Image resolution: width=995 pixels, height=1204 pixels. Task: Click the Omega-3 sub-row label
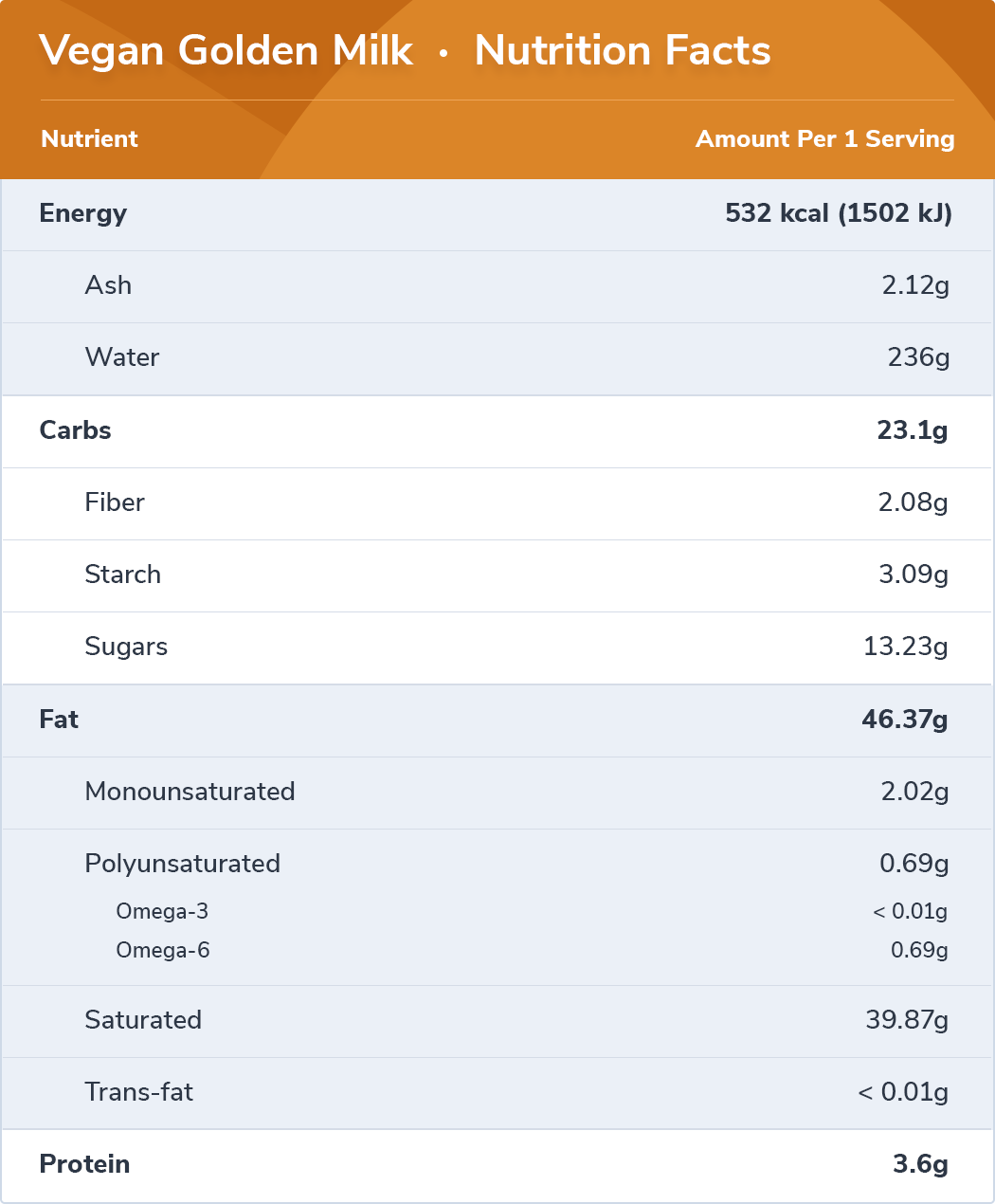pyautogui.click(x=162, y=911)
